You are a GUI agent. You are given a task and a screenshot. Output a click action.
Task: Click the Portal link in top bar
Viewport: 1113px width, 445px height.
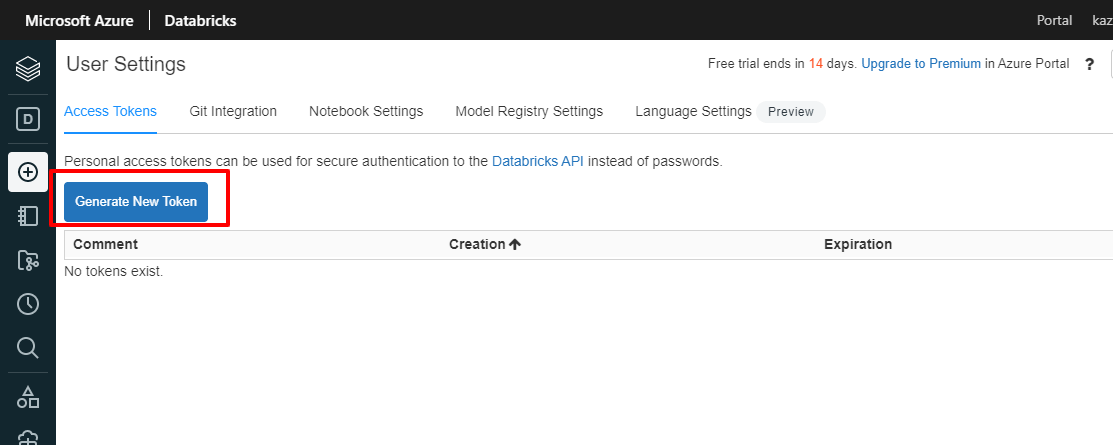point(1055,20)
